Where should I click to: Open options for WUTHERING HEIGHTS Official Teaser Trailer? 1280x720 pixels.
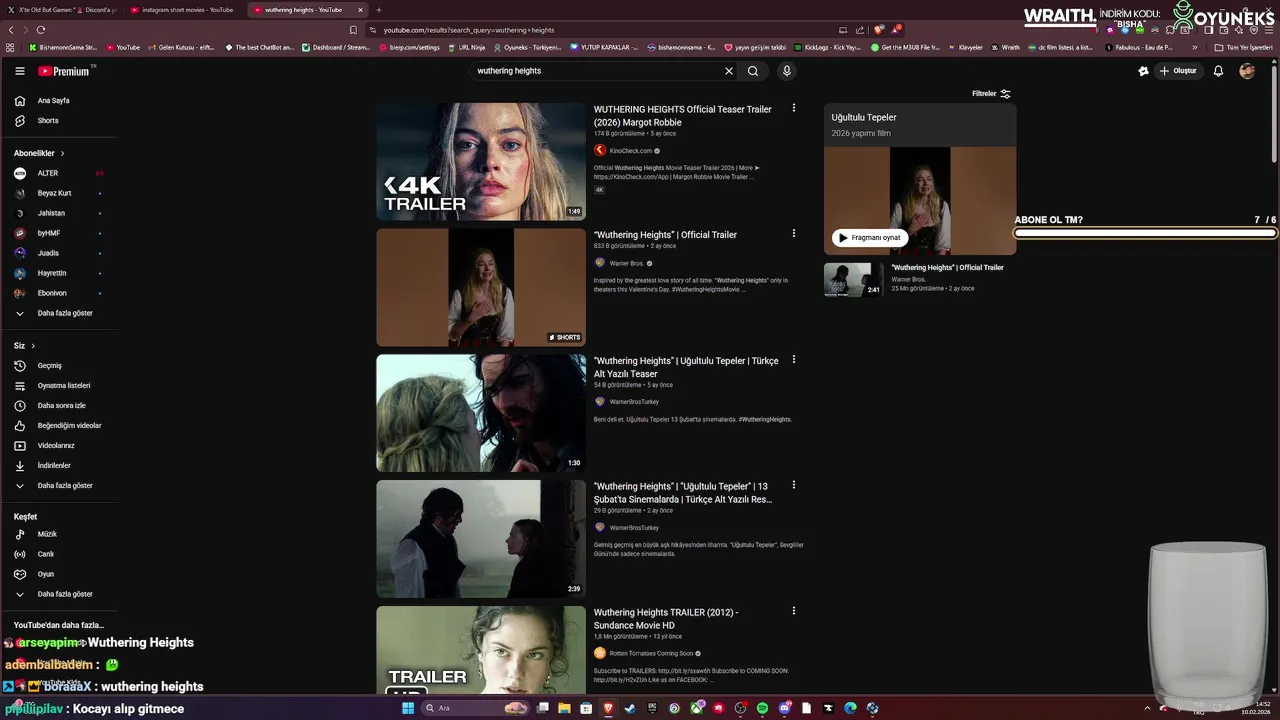794,108
